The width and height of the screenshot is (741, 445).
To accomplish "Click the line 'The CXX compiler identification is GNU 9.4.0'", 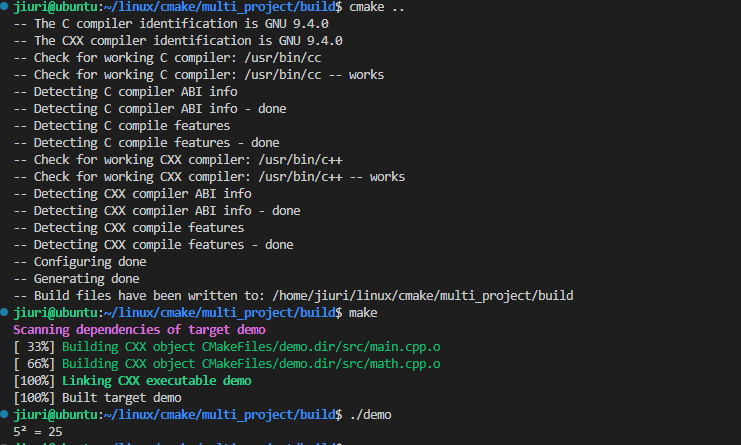I will coord(178,41).
